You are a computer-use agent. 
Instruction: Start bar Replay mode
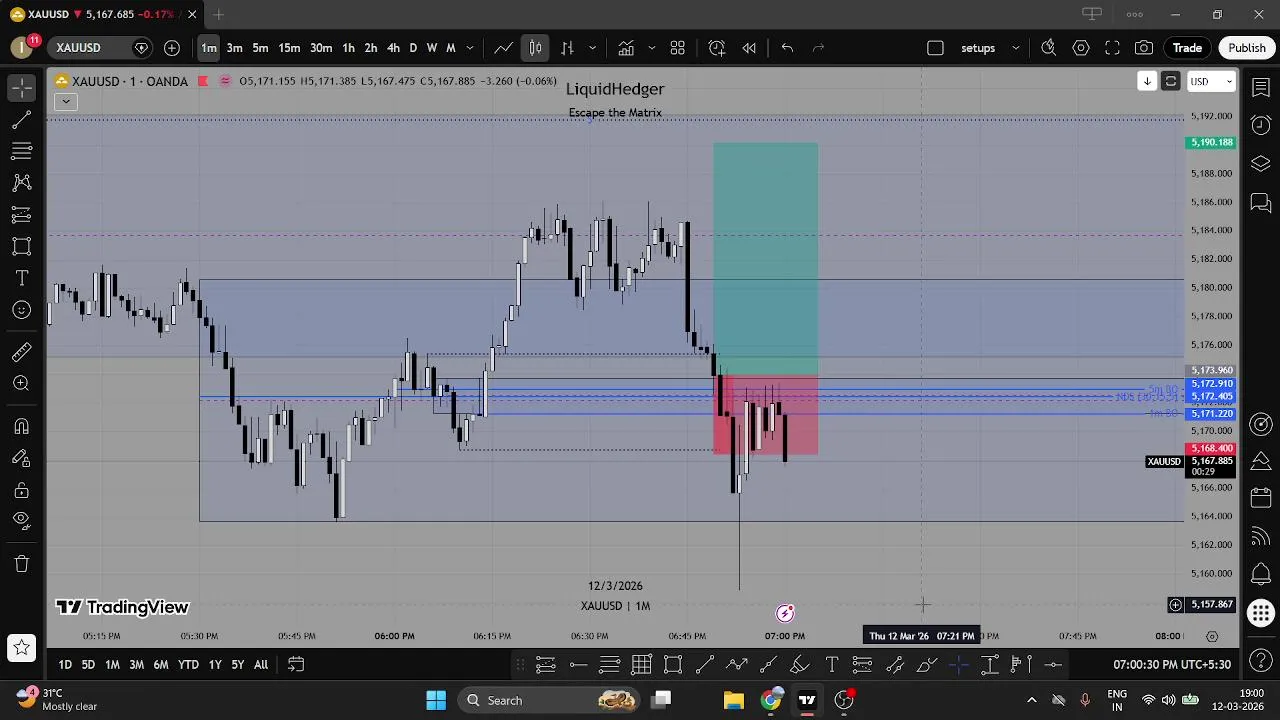[749, 48]
